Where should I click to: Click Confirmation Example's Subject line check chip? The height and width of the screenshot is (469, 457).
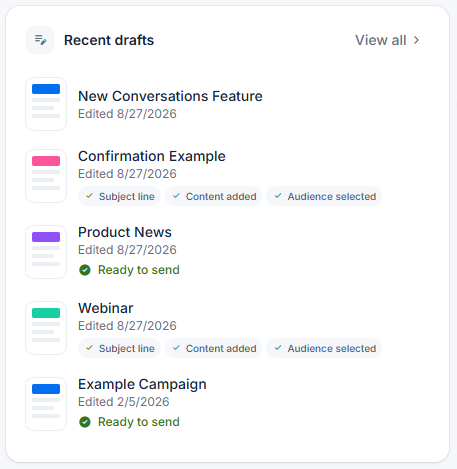pyautogui.click(x=120, y=196)
